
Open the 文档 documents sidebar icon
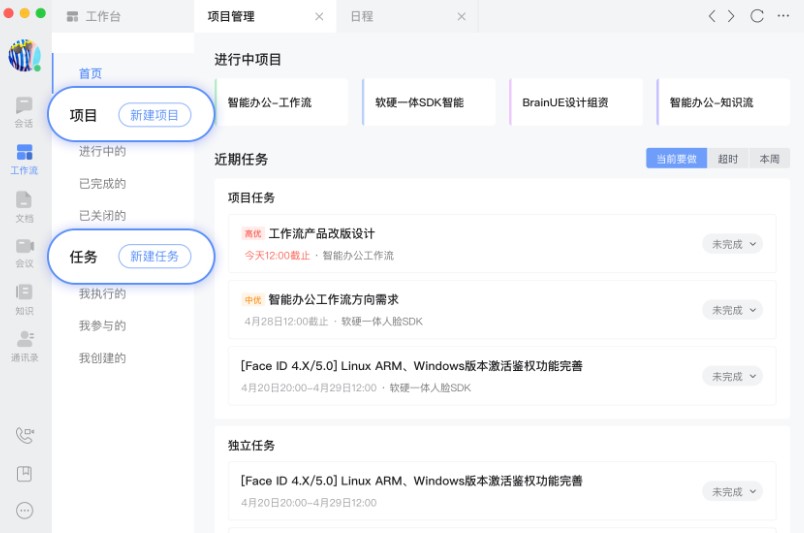click(x=24, y=204)
